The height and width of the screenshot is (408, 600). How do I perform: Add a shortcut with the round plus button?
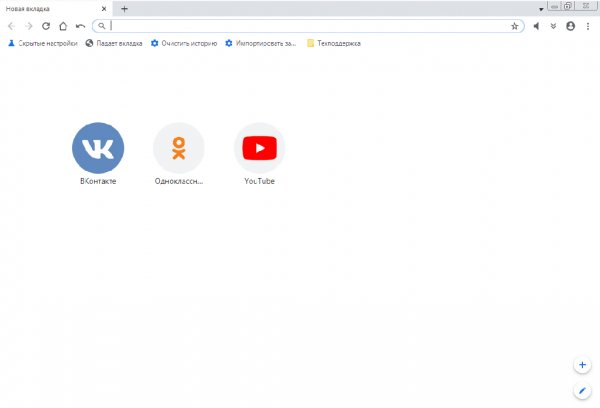tap(582, 365)
